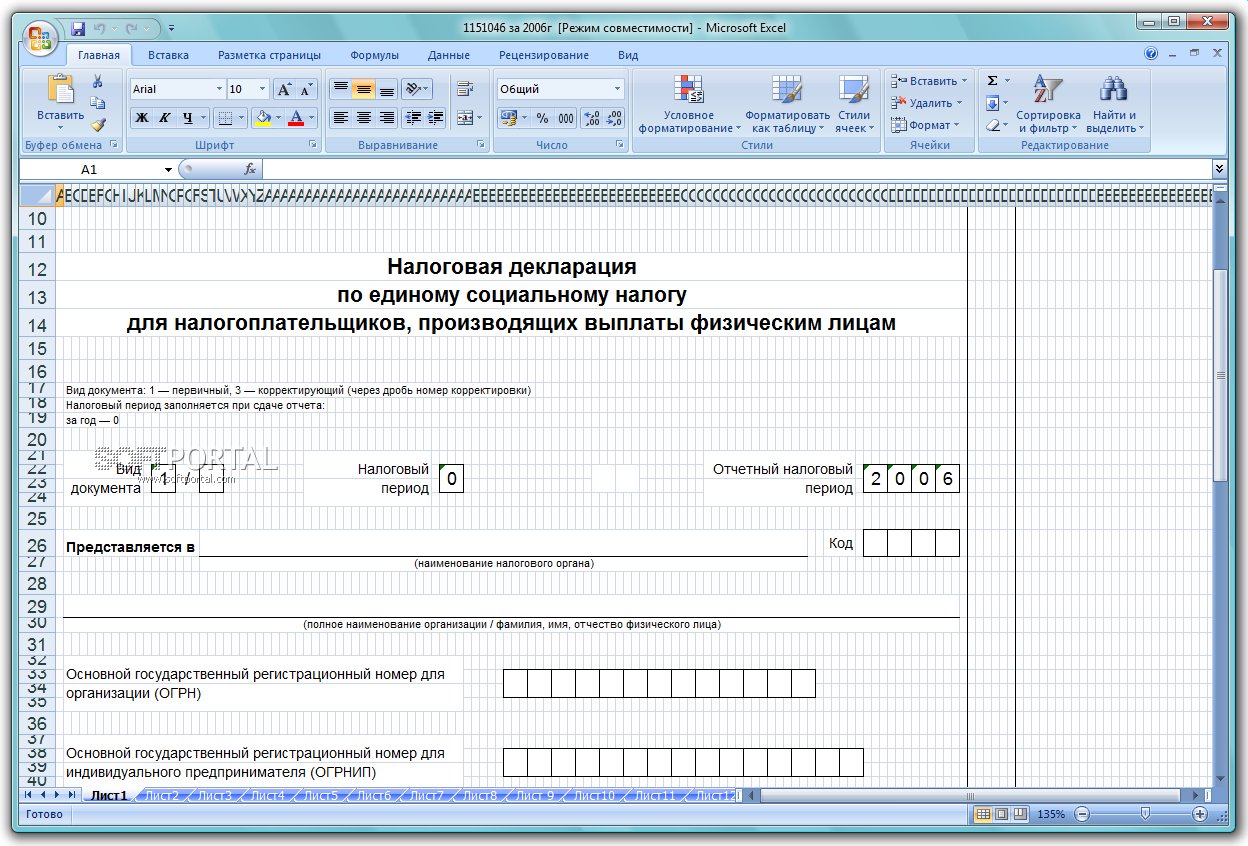The height and width of the screenshot is (846, 1248).
Task: Decrease the cell indent
Action: coord(413,118)
